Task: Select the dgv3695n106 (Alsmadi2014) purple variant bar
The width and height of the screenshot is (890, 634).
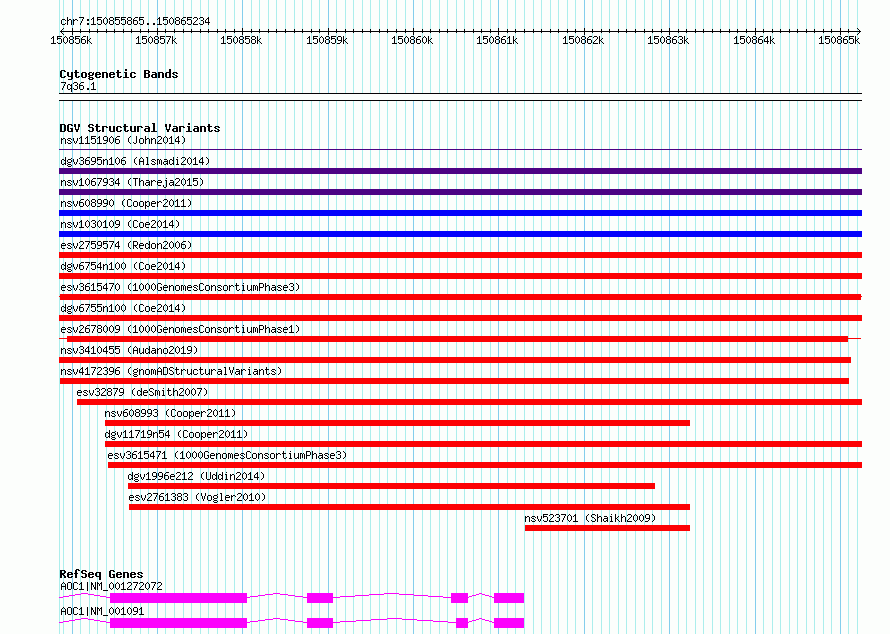Action: pyautogui.click(x=460, y=171)
